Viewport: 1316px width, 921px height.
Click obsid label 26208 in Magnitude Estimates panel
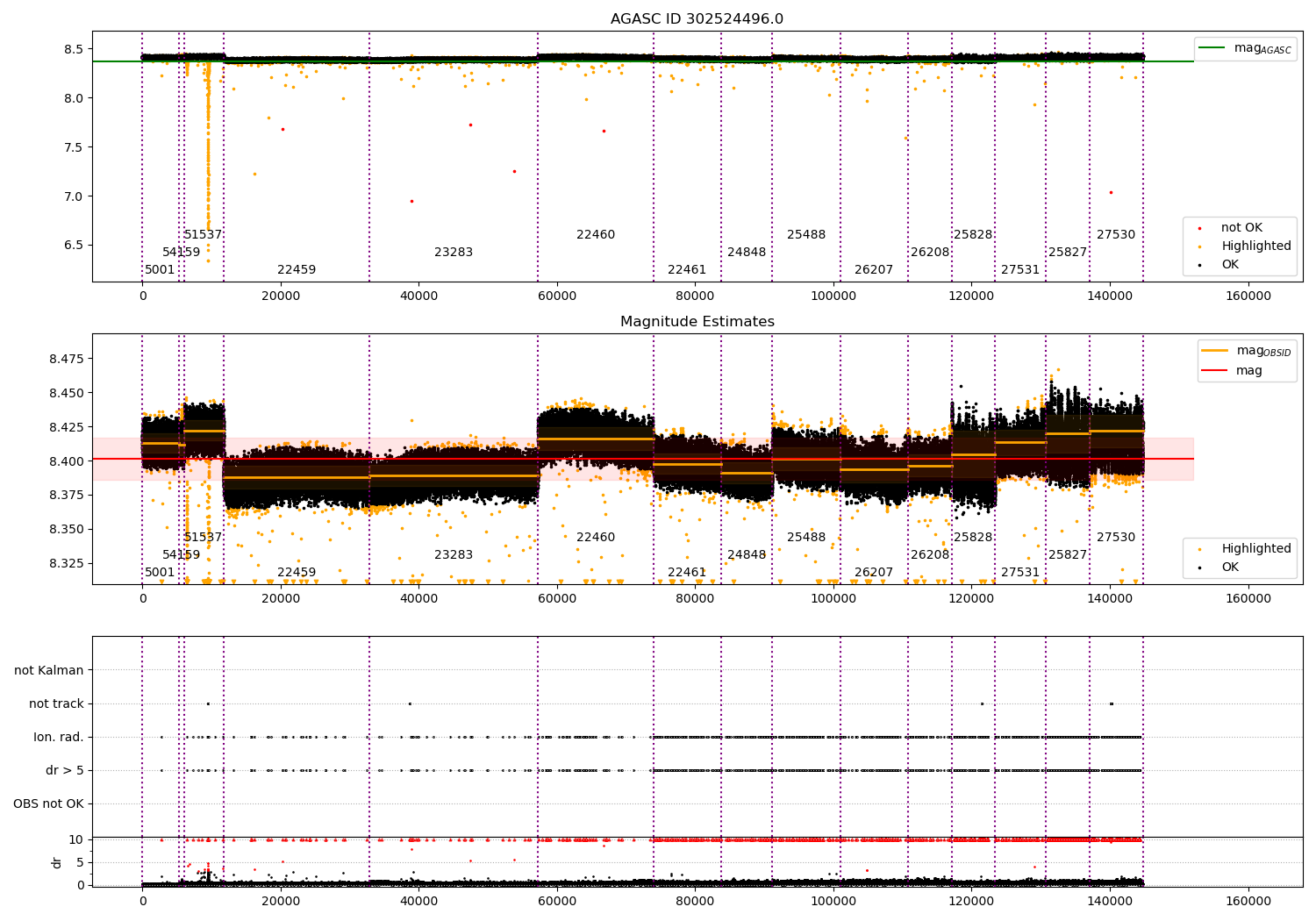[930, 554]
